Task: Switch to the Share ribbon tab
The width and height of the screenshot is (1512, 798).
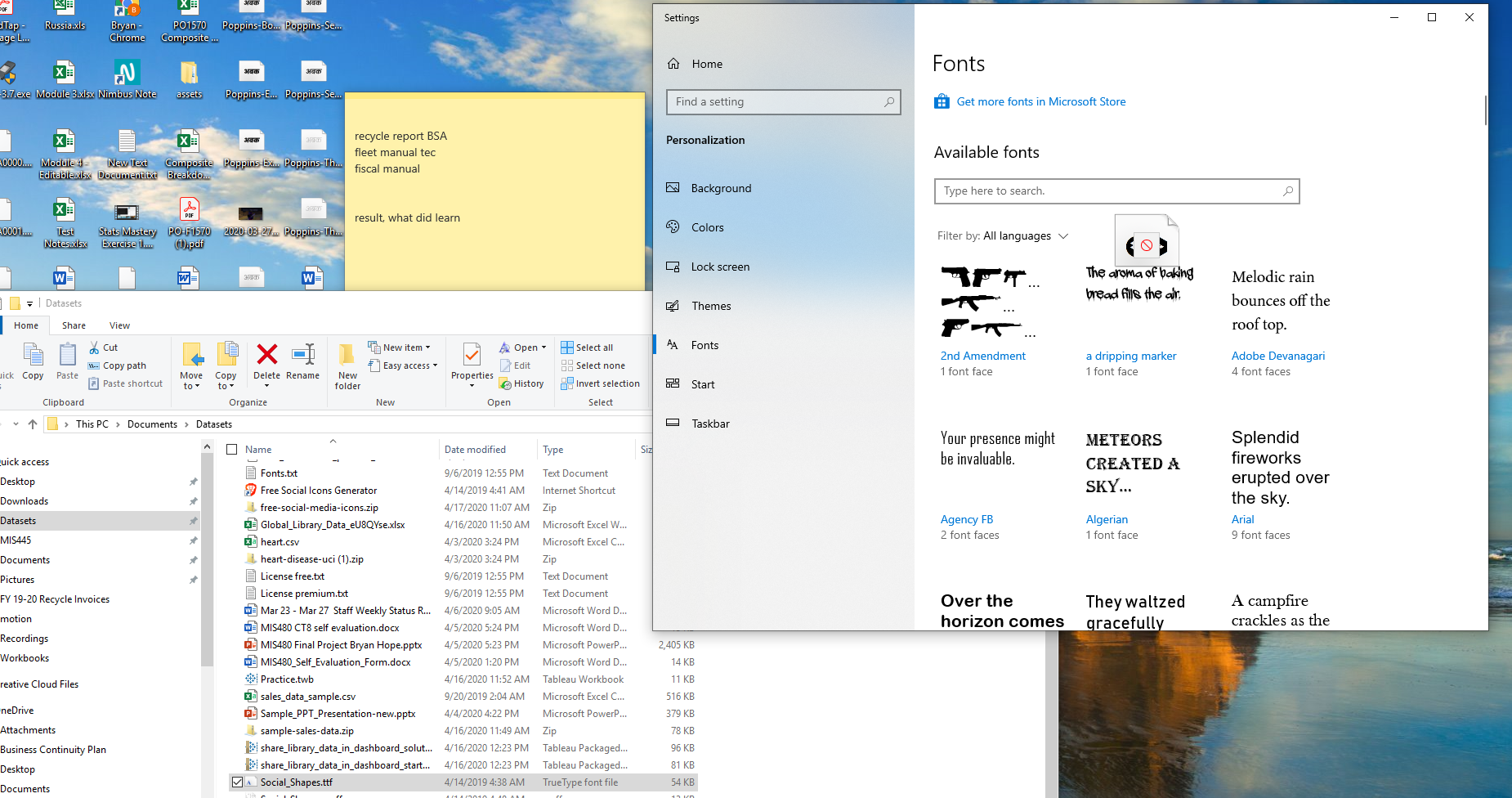Action: point(74,325)
